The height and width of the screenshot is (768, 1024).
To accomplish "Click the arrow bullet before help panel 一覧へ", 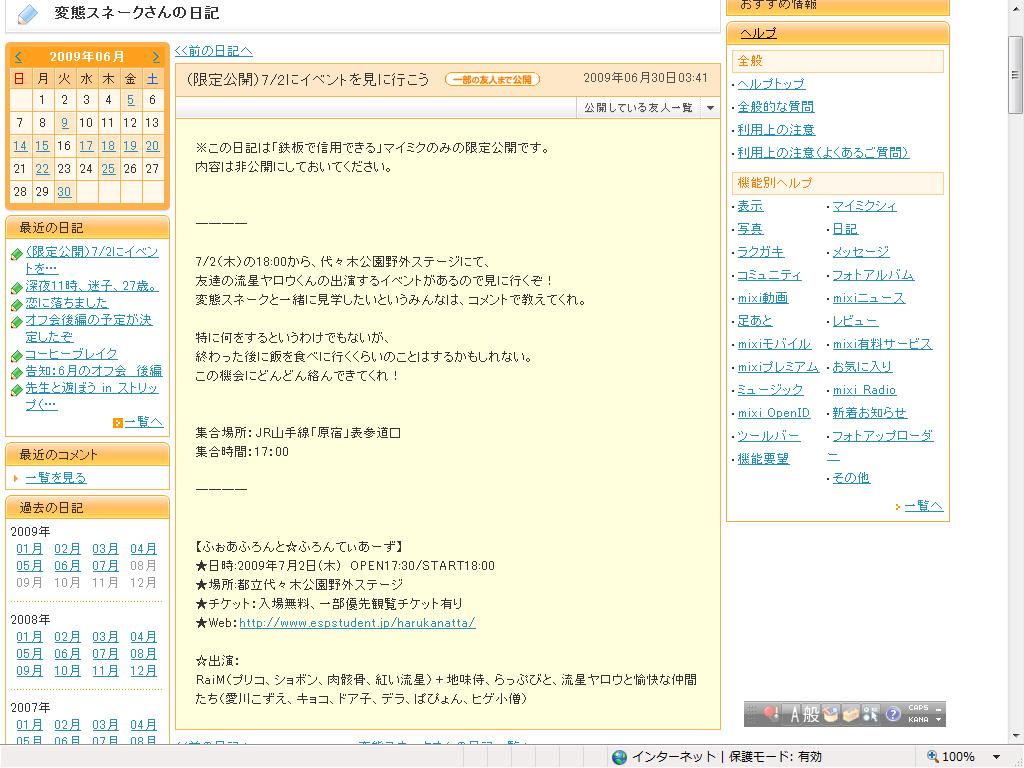I will pos(899,507).
